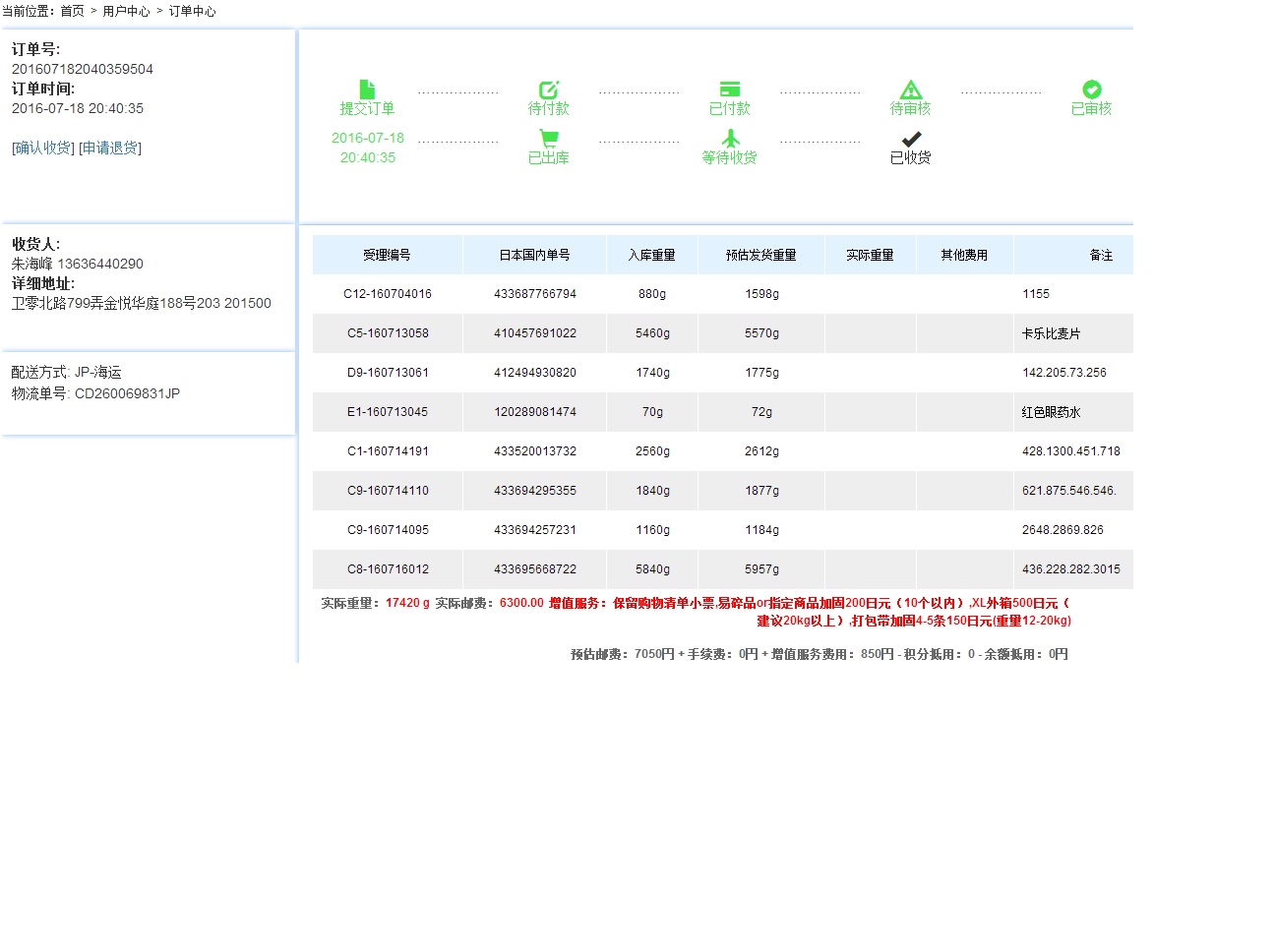1275x952 pixels.
Task: Click the 5460g warehouse weight cell
Action: point(652,333)
